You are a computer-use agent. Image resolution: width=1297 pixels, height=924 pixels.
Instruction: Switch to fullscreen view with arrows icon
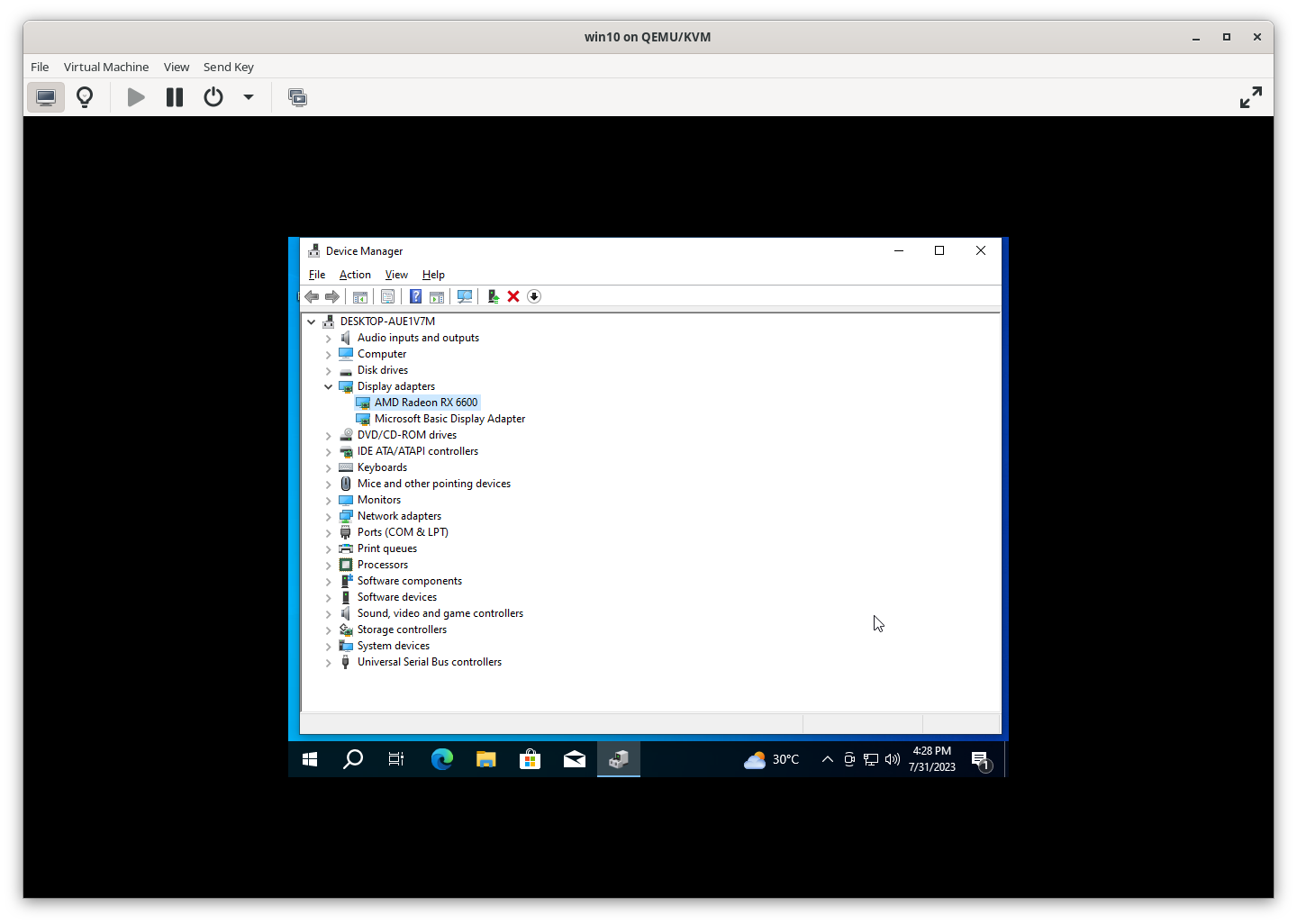pyautogui.click(x=1251, y=97)
